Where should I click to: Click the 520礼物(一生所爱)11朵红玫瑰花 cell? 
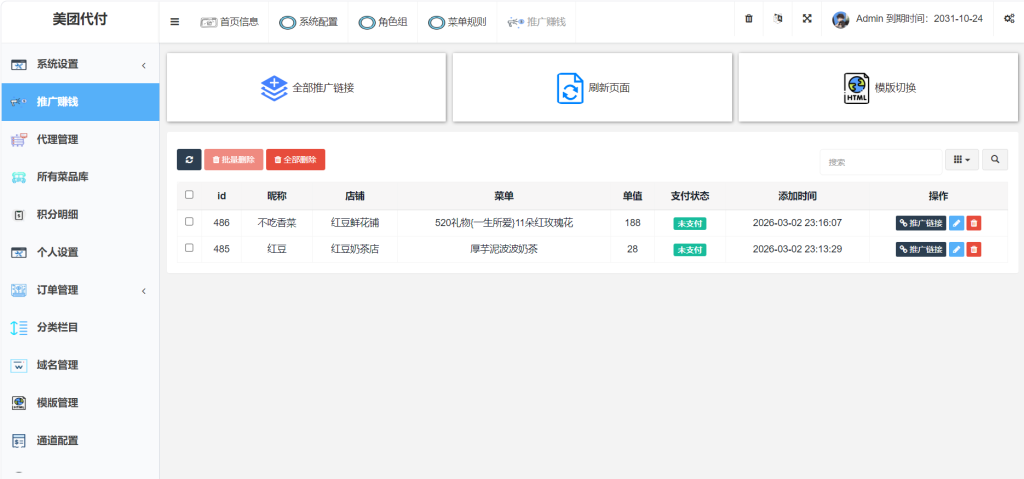[504, 223]
